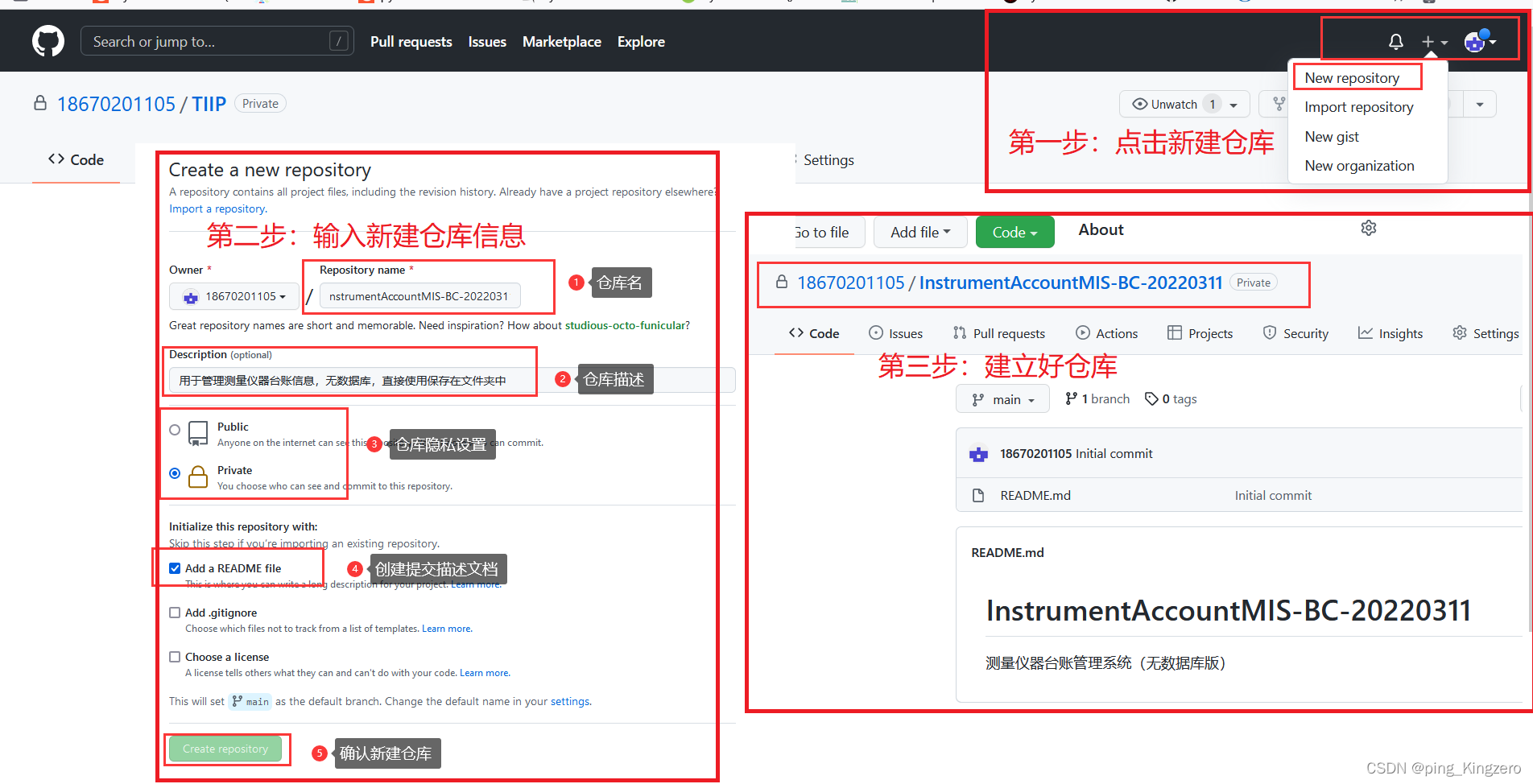Open owner 18670201105 link of new repo
The height and width of the screenshot is (784, 1533).
tap(851, 283)
